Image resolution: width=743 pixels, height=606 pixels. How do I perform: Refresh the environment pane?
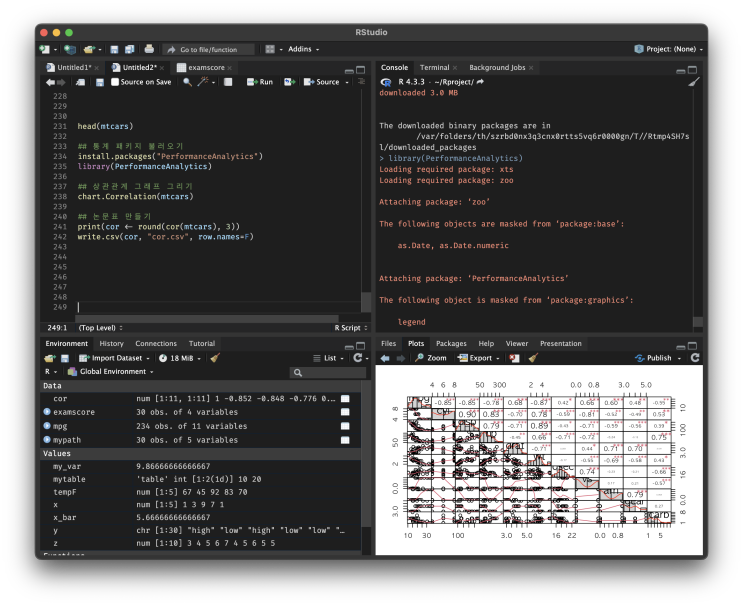pyautogui.click(x=358, y=357)
